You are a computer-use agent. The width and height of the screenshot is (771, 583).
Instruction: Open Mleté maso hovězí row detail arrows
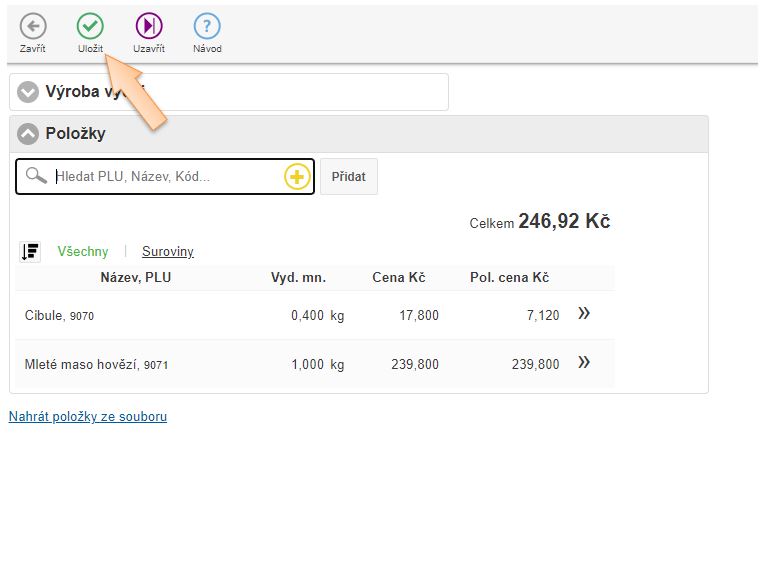584,363
